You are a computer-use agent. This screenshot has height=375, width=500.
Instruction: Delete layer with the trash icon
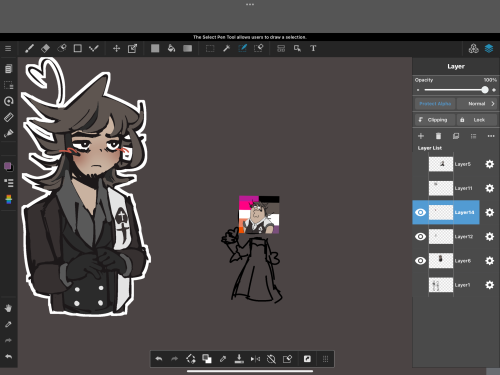438,136
